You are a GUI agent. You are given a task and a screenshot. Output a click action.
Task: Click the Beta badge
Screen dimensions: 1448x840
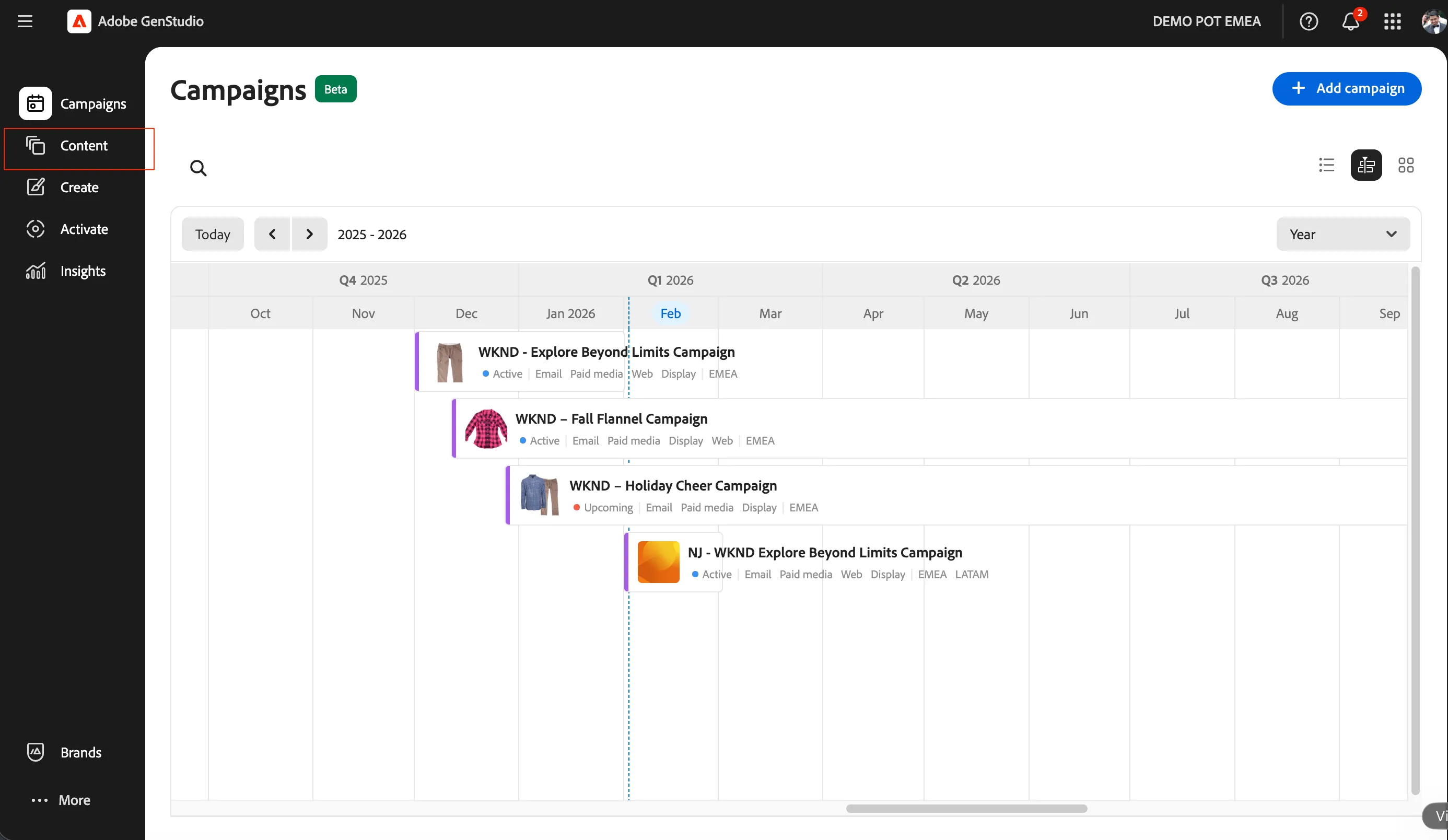click(x=335, y=89)
